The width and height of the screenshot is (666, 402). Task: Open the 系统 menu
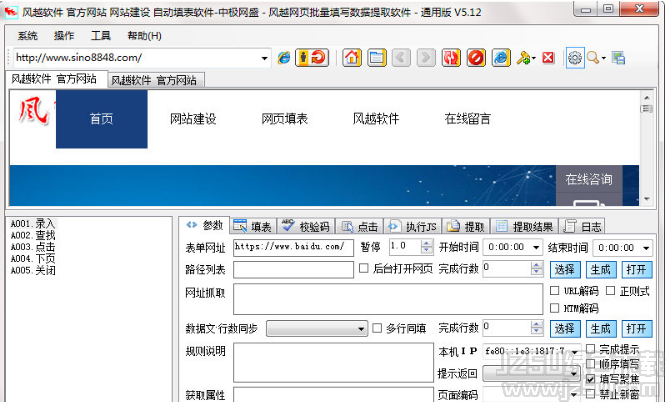coord(27,36)
